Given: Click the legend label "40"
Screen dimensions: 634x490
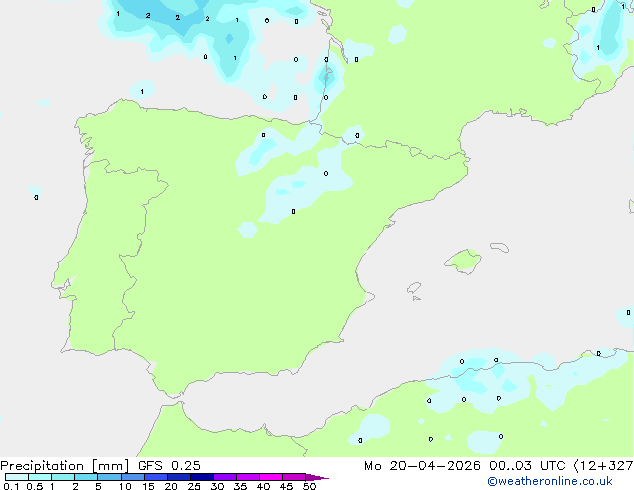Looking at the screenshot, I should (x=263, y=486).
